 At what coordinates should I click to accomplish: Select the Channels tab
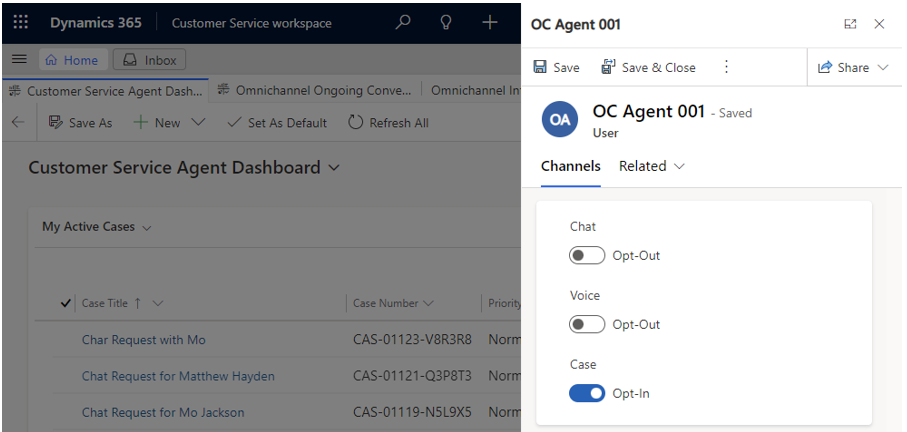click(570, 166)
